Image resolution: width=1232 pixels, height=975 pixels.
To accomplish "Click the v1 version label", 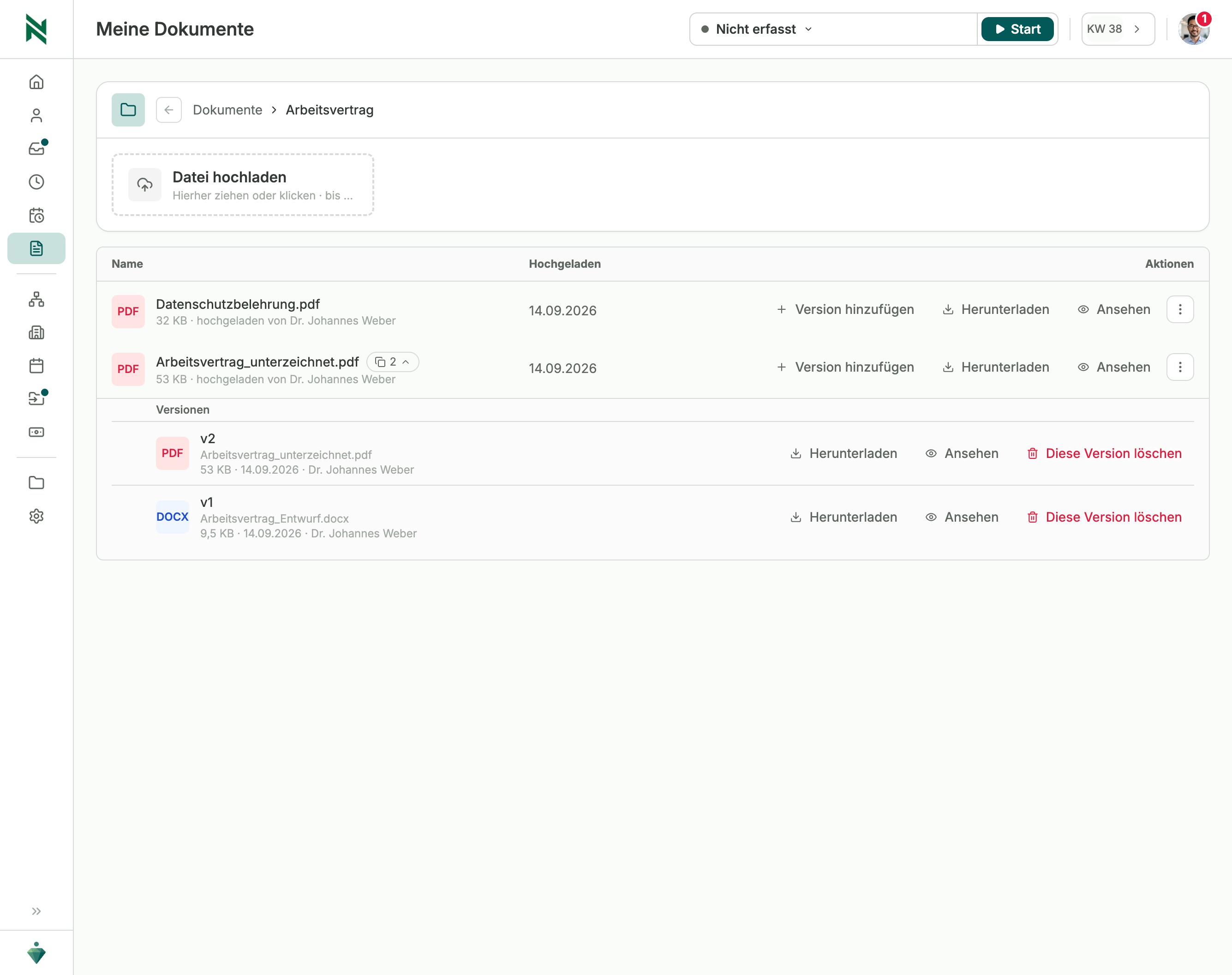I will tap(207, 502).
